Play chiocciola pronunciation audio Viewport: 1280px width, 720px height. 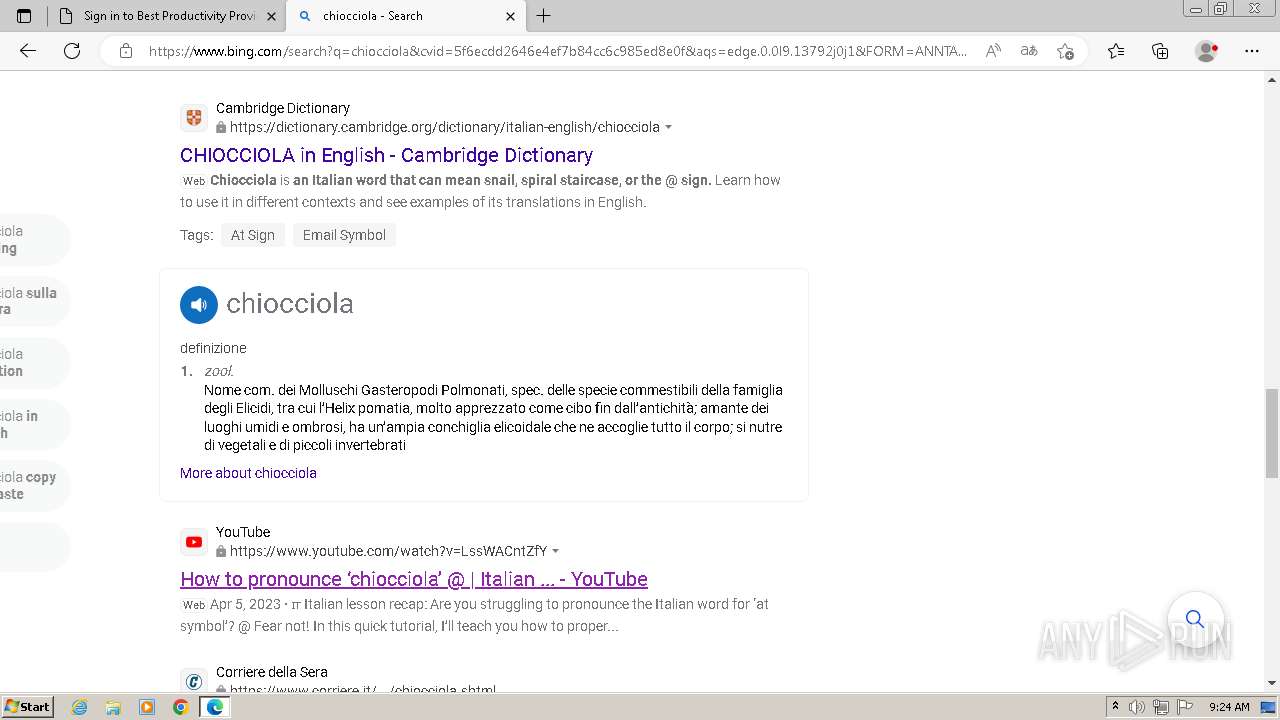(199, 305)
